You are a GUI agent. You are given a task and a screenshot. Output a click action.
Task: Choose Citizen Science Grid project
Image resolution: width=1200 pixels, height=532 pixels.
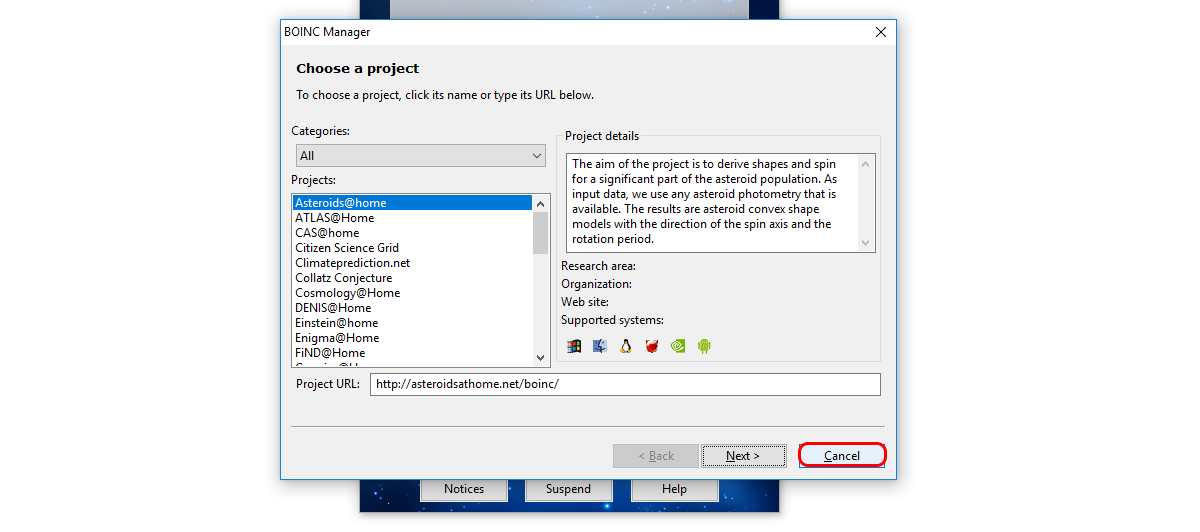(413, 248)
